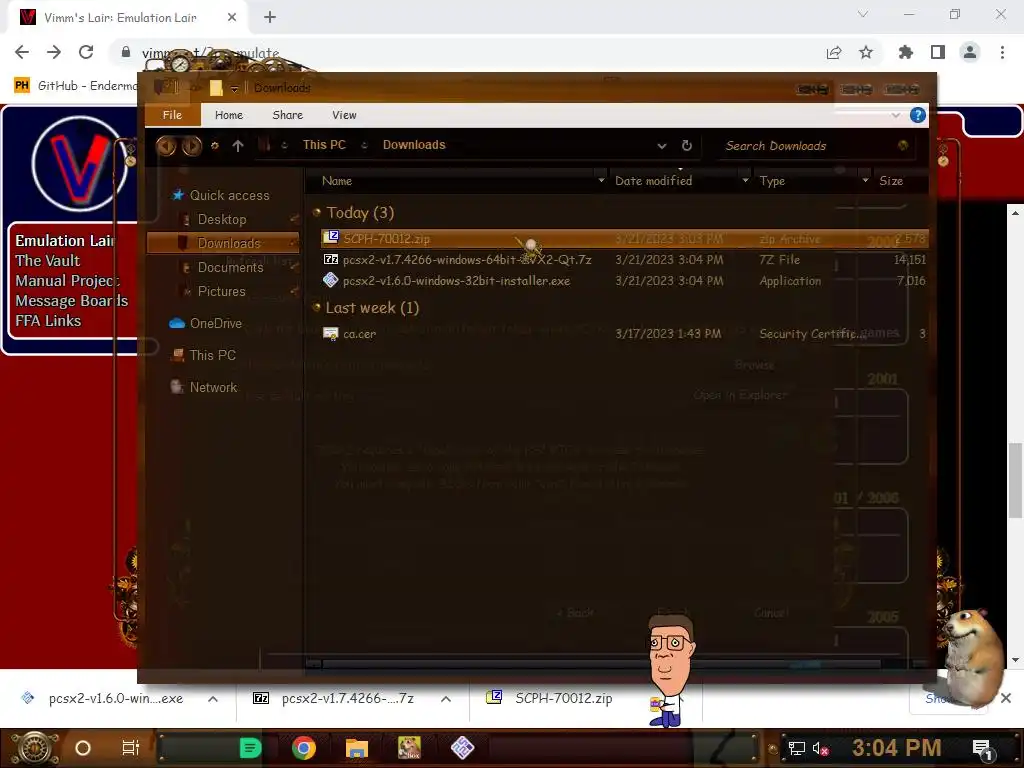Viewport: 1024px width, 768px height.
Task: Open the GitHub bookmark in bookmarks bar
Action: (x=76, y=86)
